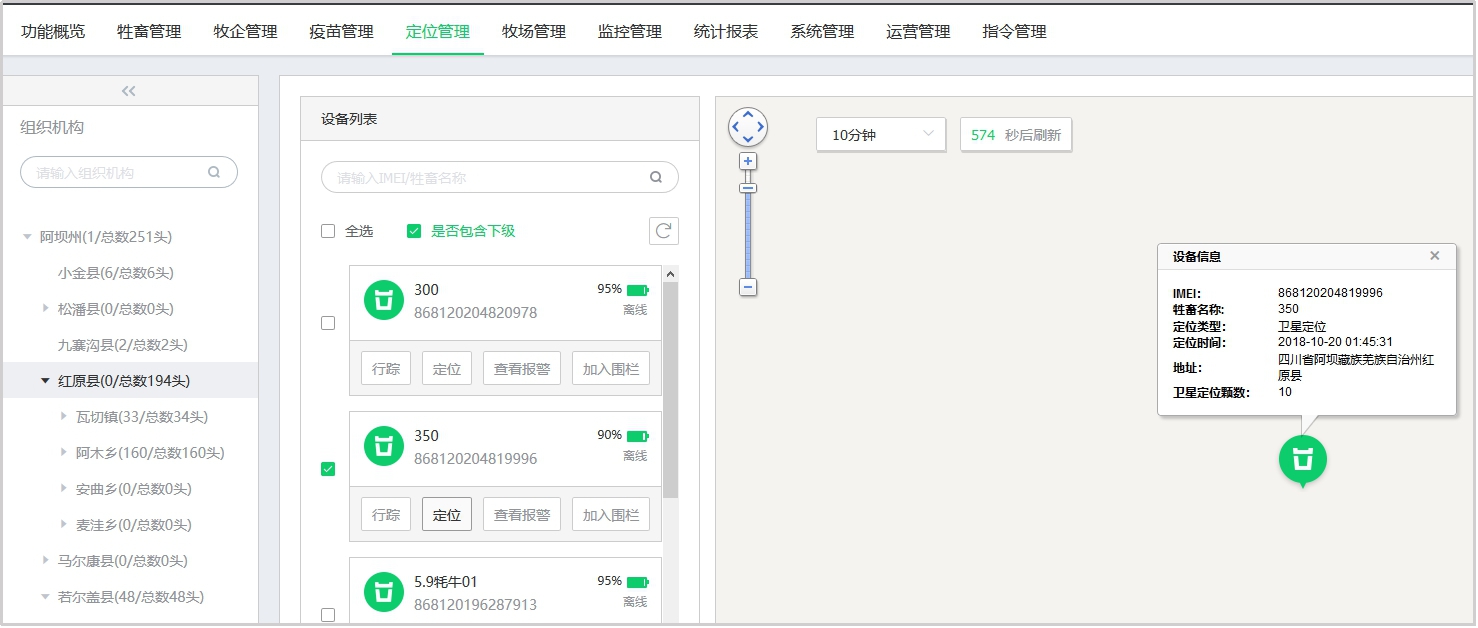The image size is (1478, 628).
Task: Click green device icon for 300
Action: pyautogui.click(x=384, y=300)
